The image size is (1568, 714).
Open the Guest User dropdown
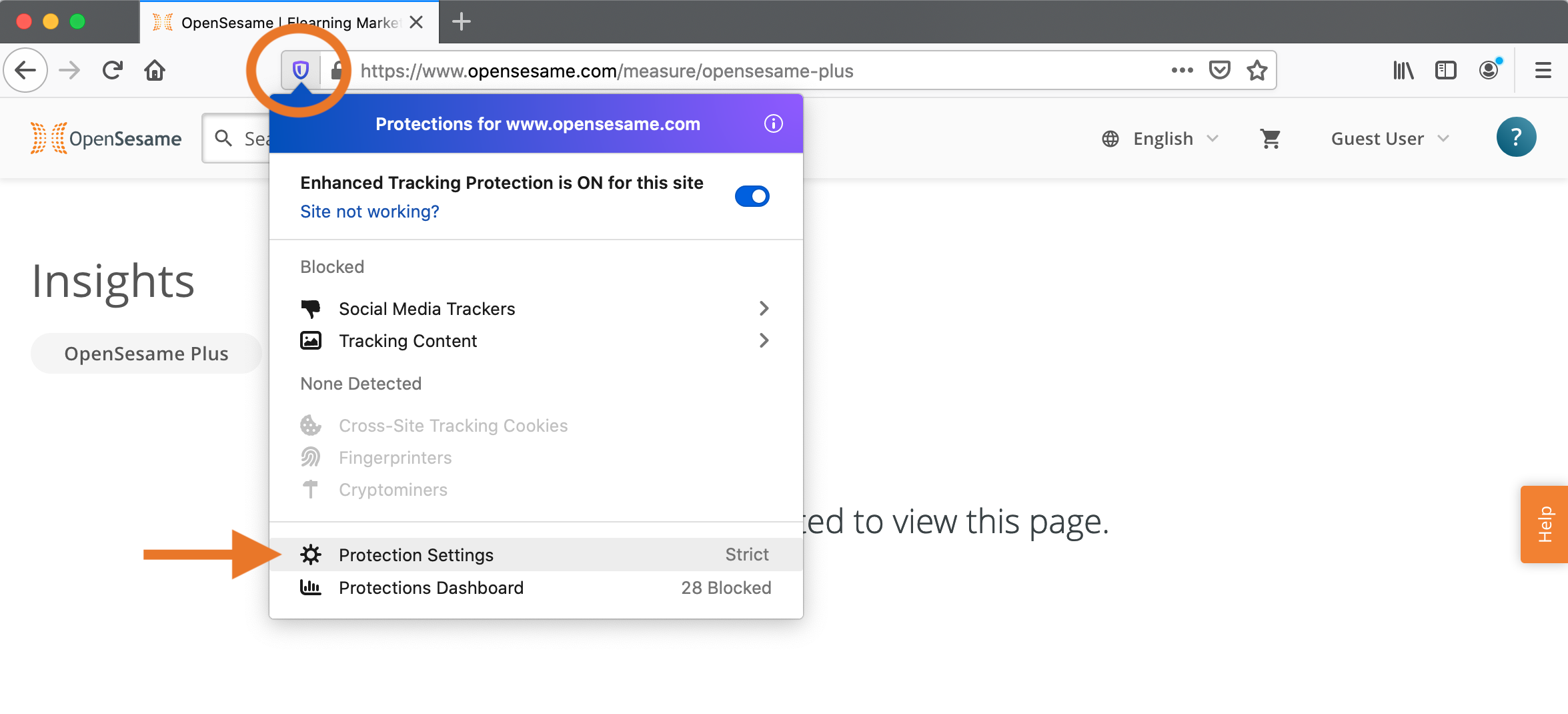[1390, 139]
